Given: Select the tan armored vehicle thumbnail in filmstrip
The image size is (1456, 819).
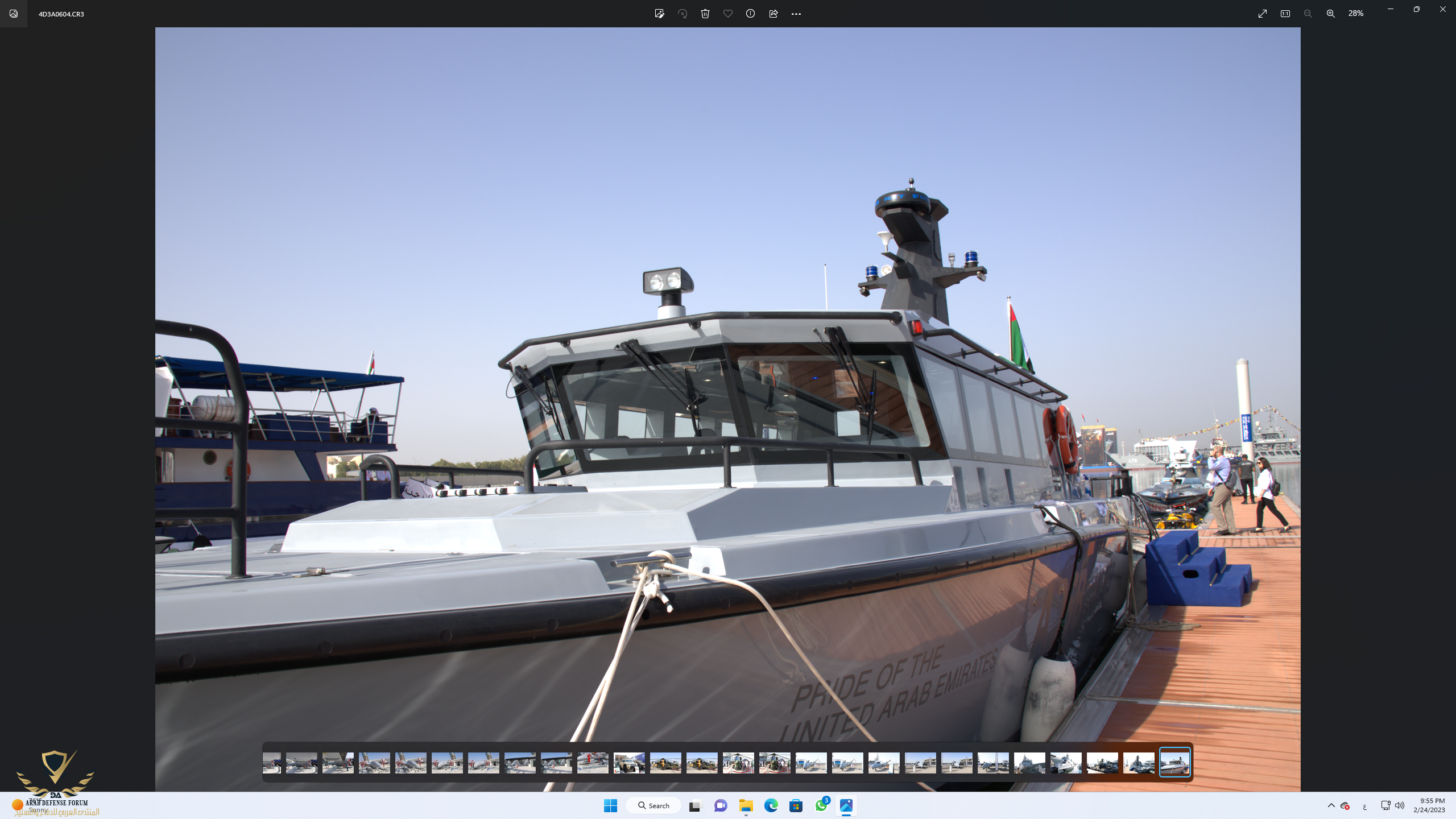Looking at the screenshot, I should (x=629, y=763).
